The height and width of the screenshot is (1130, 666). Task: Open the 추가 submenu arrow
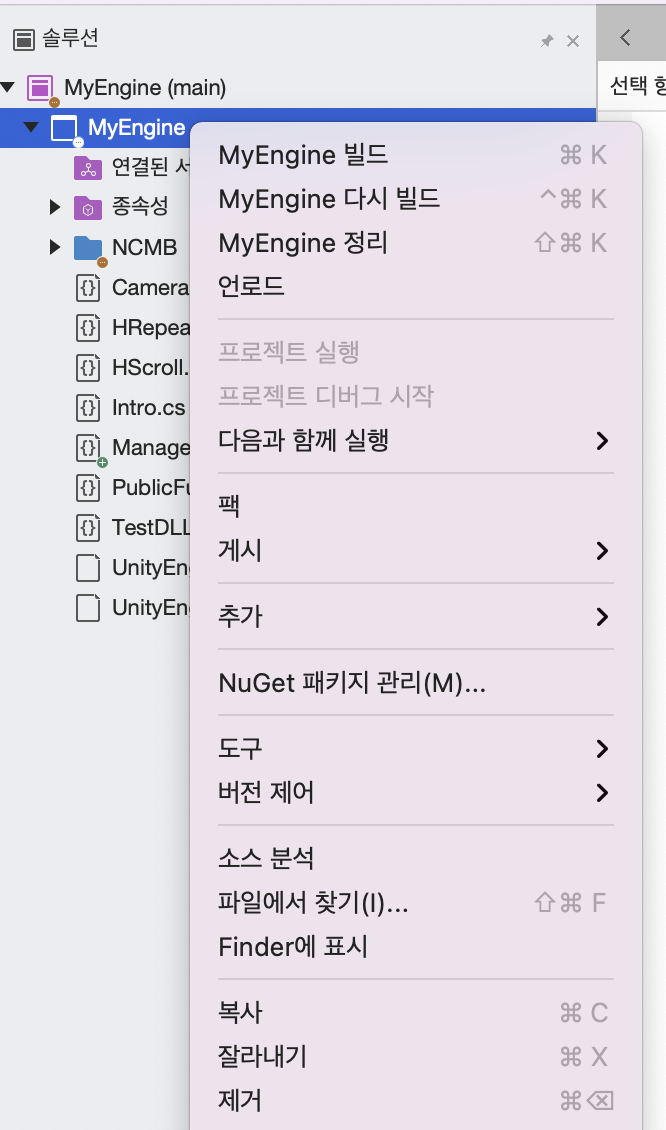pos(603,617)
